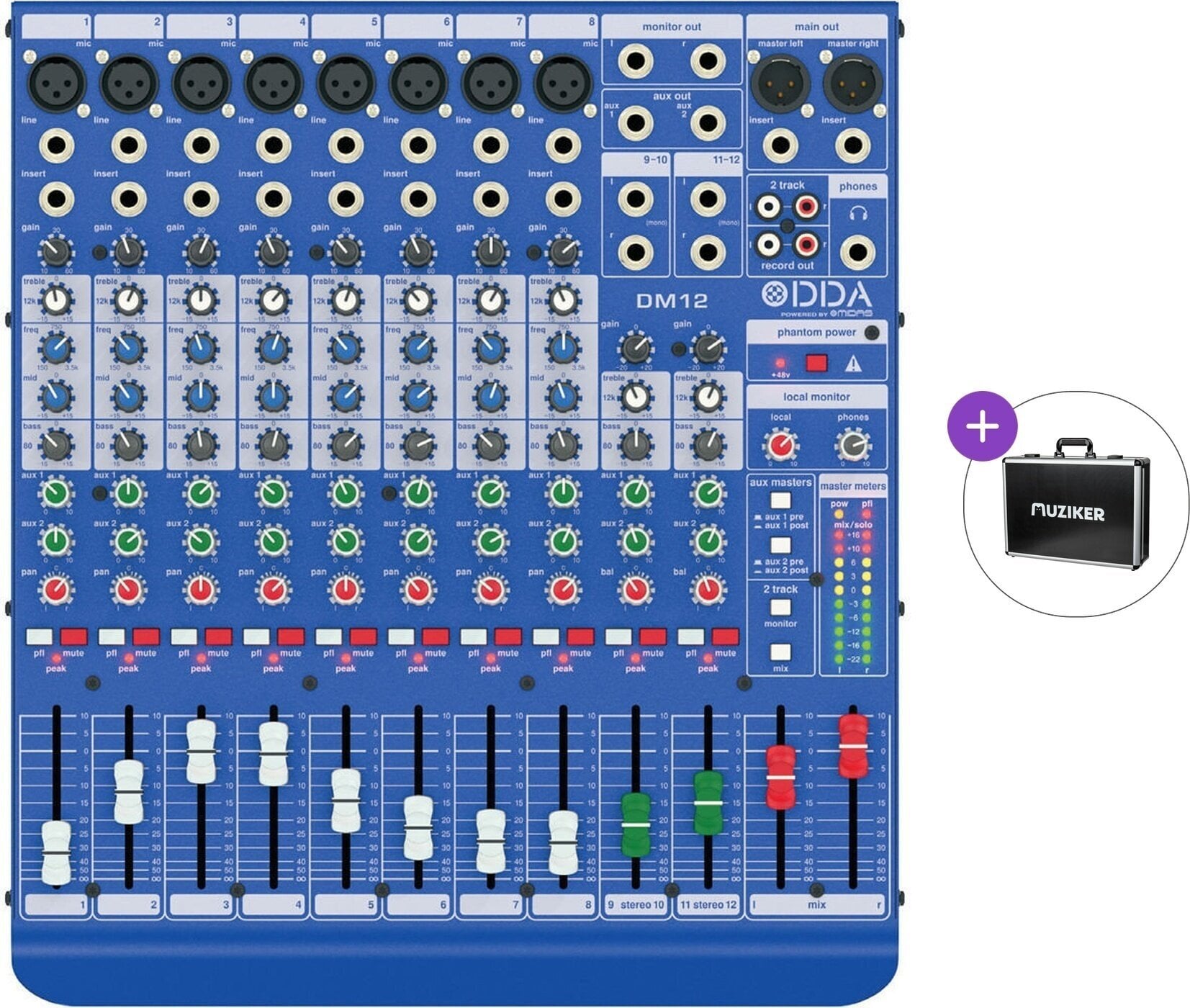This screenshot has width=1190, height=1008.
Task: Click the mix right red master fader
Action: (853, 746)
